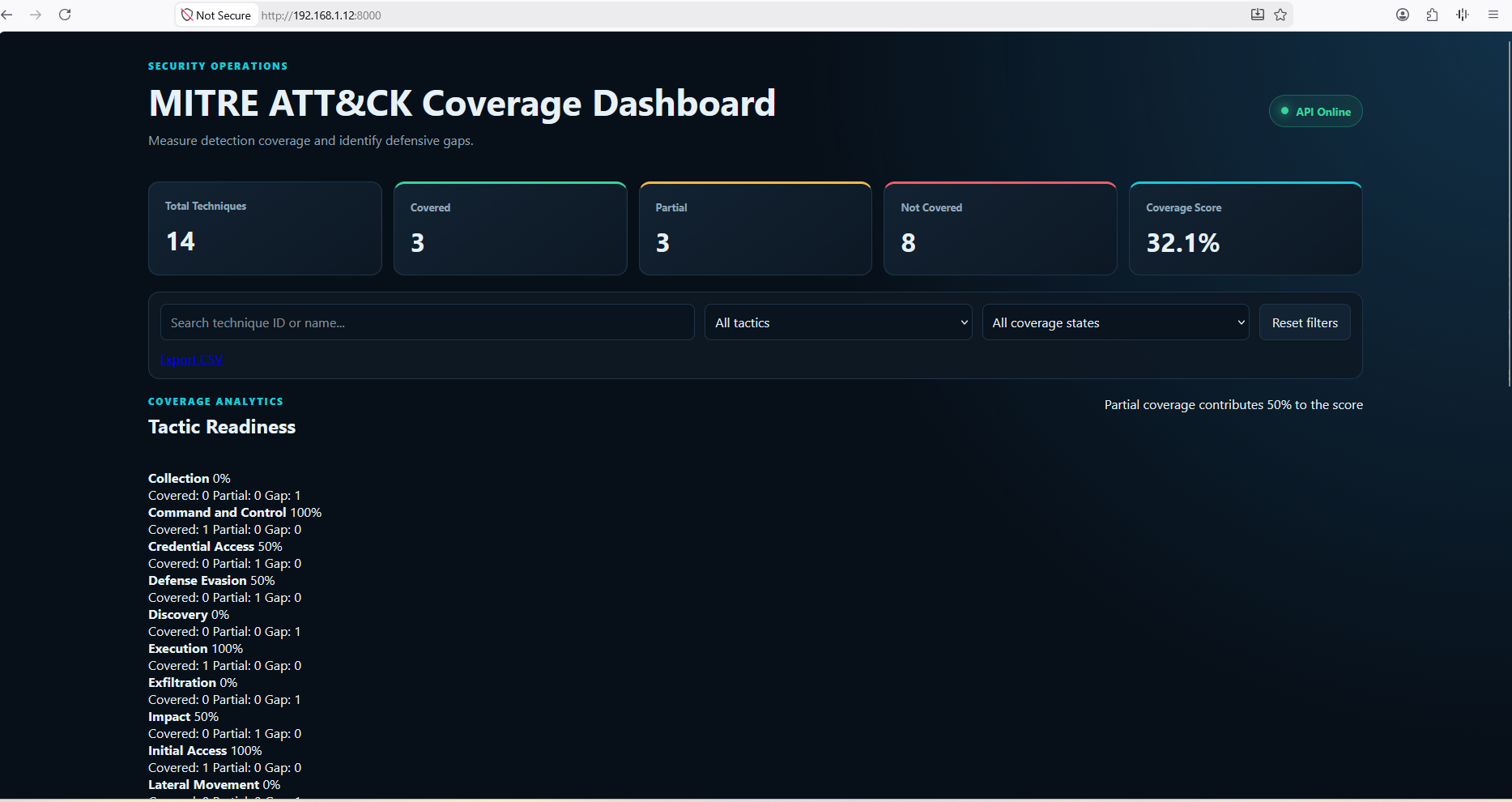Download data via Export CSV link
Screen dimensions: 1512x802
(x=192, y=360)
